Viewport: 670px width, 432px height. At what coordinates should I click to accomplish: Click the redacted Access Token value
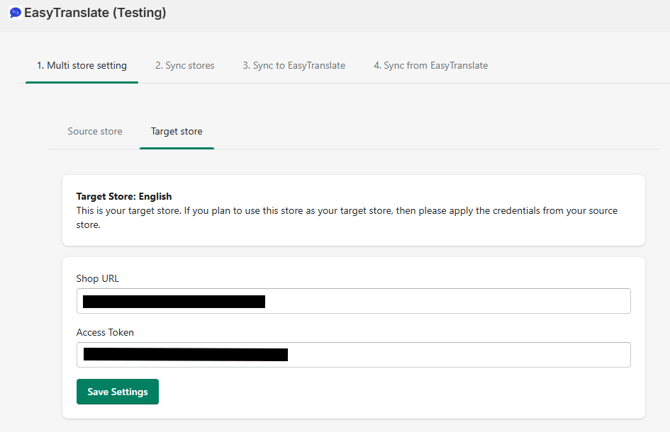(185, 354)
